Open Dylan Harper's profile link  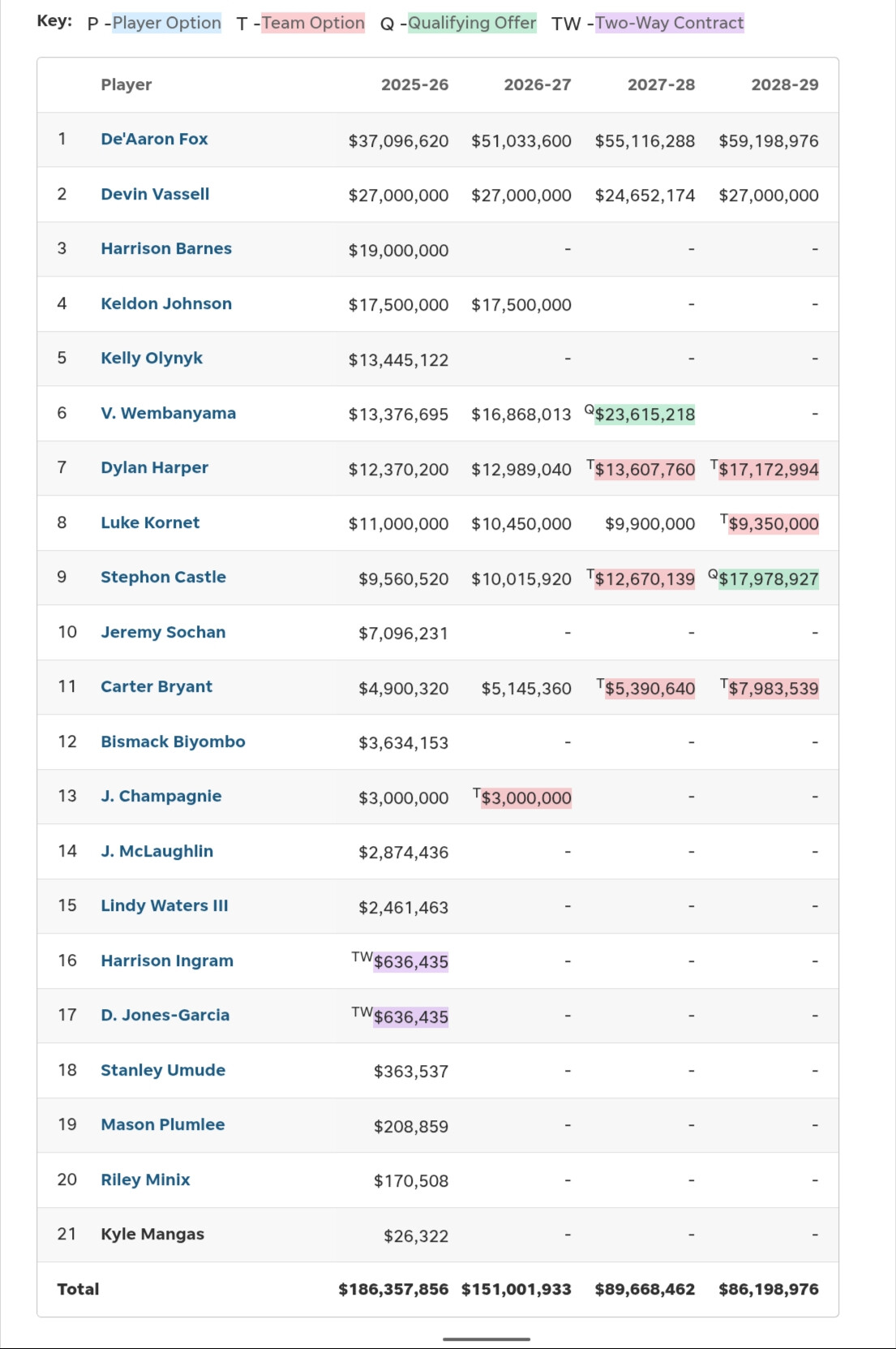coord(154,468)
